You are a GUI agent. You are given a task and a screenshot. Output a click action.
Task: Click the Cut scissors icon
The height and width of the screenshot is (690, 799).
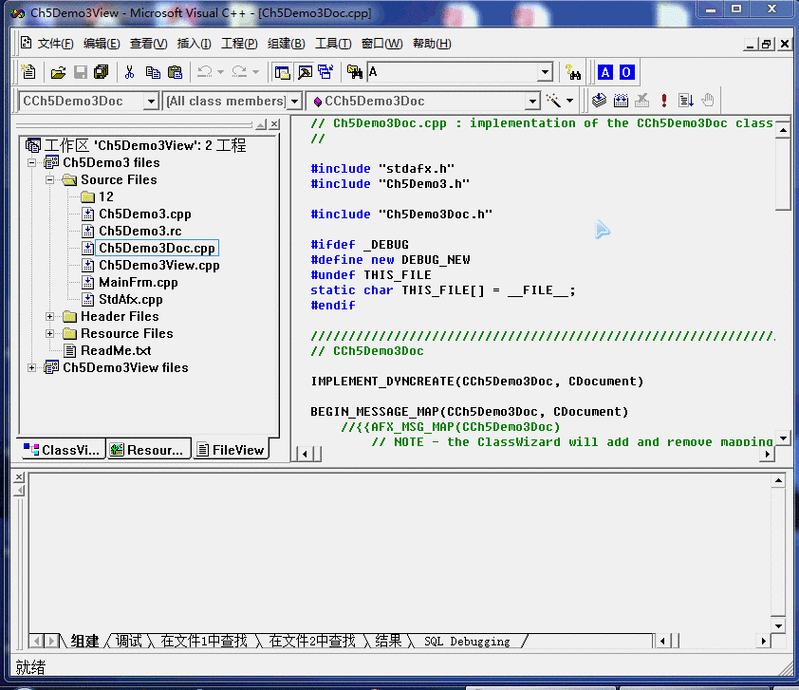(x=129, y=72)
